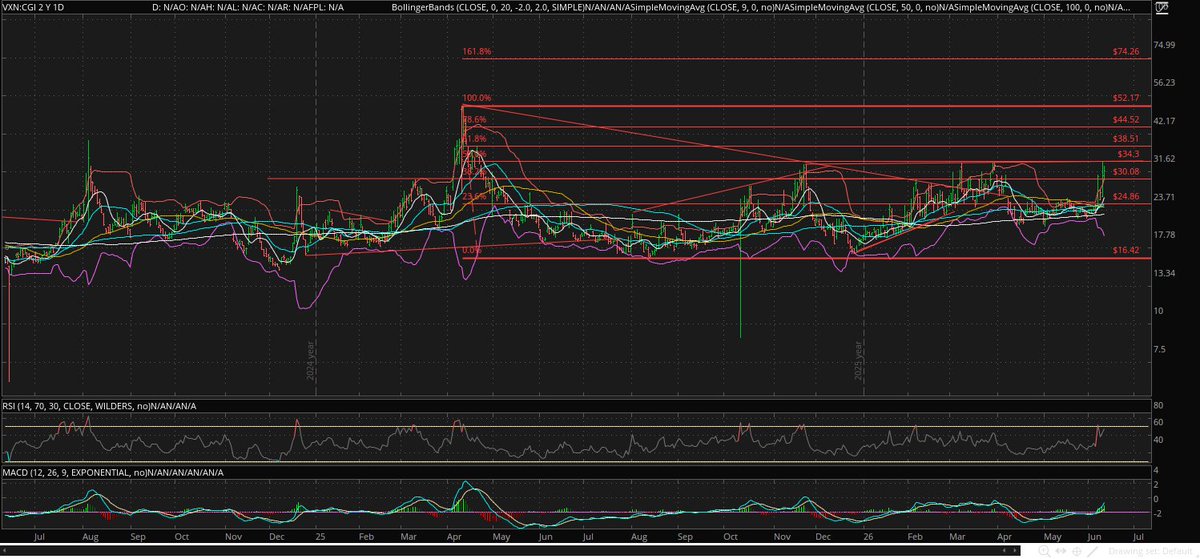Viewport: 1200px width, 559px height.
Task: Activate the crosshair cursor tool
Action: (1077, 551)
